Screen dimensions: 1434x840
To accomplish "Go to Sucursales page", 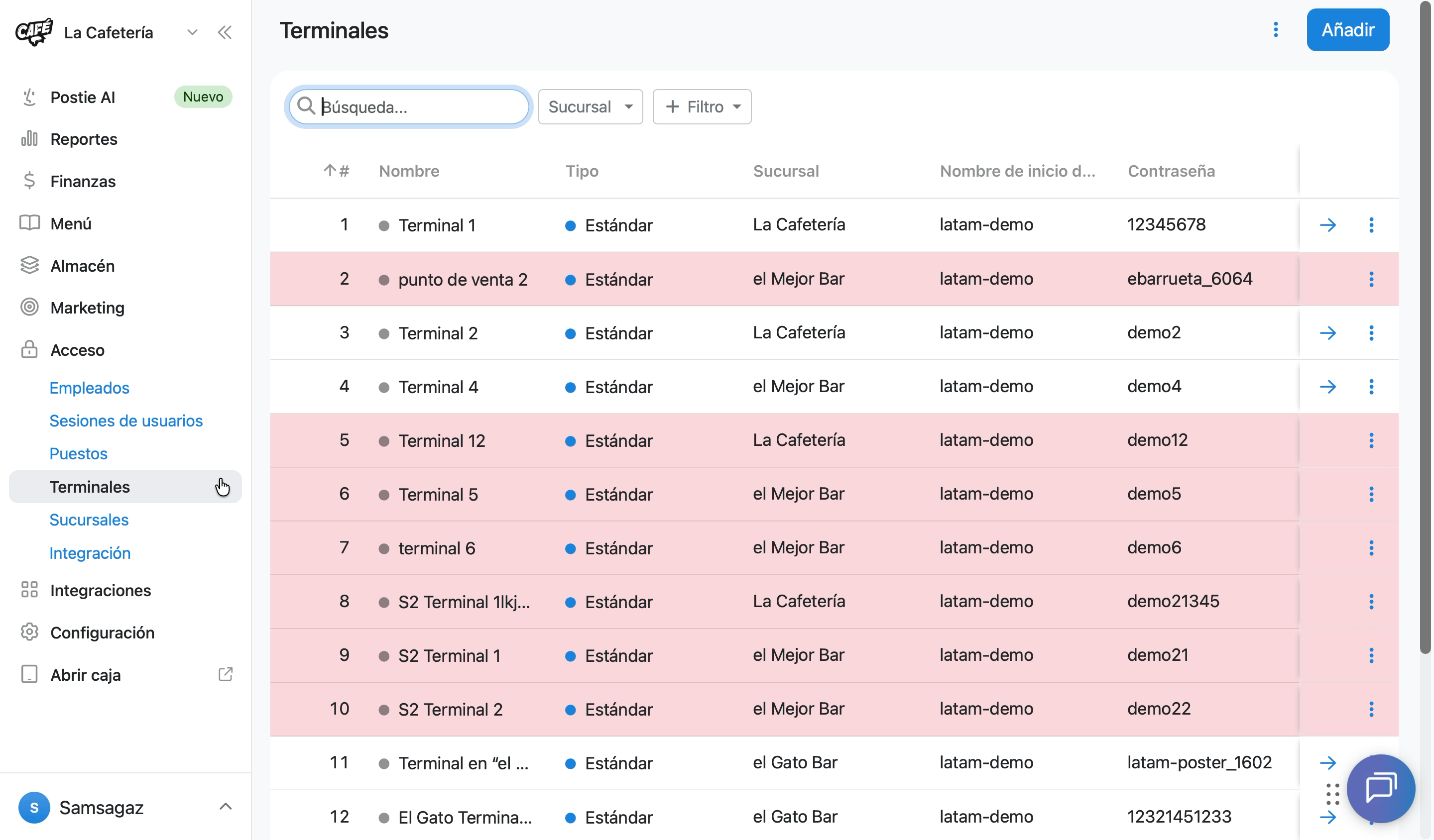I will (x=89, y=520).
